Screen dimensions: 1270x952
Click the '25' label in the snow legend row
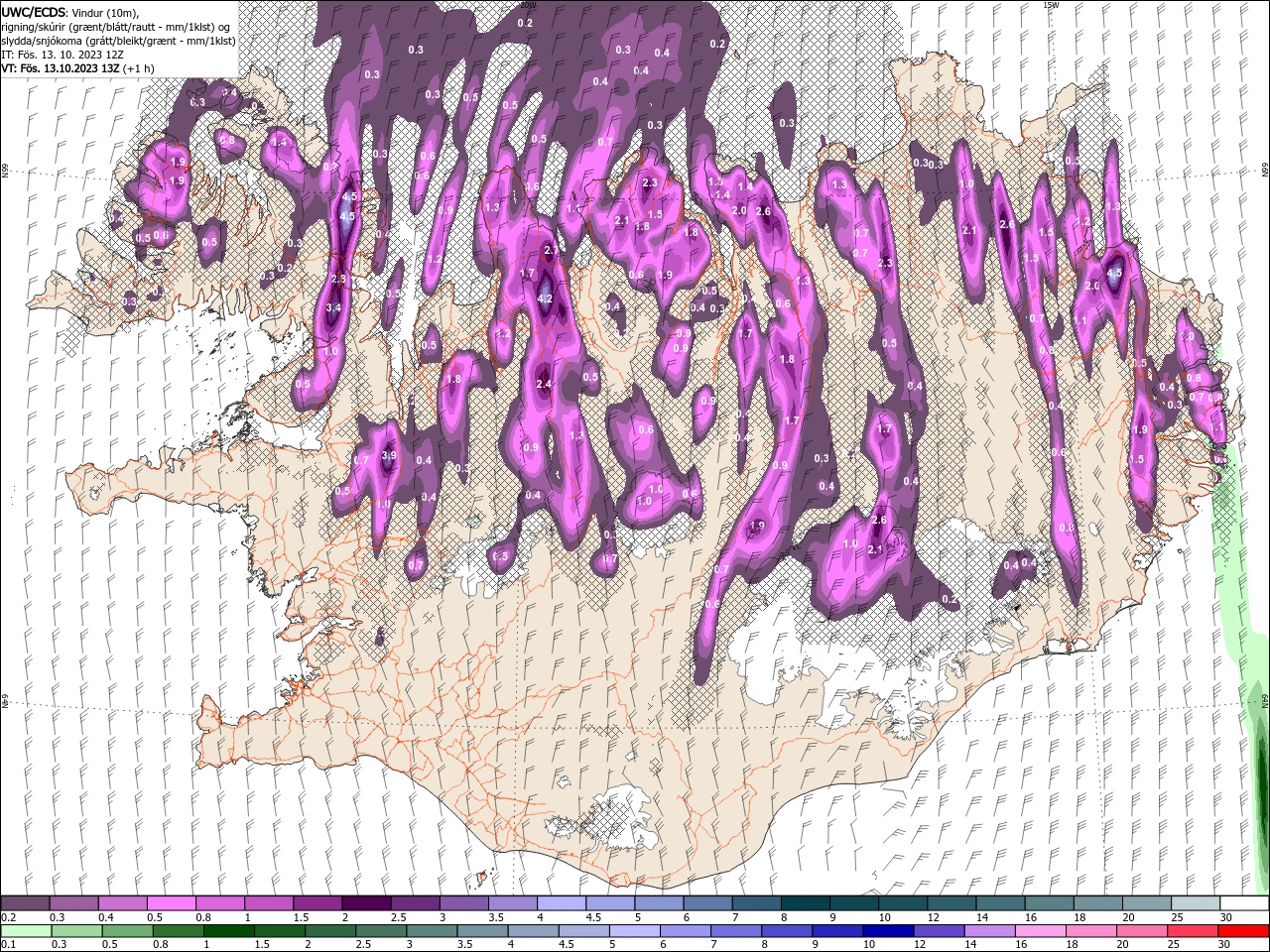coord(1177,917)
